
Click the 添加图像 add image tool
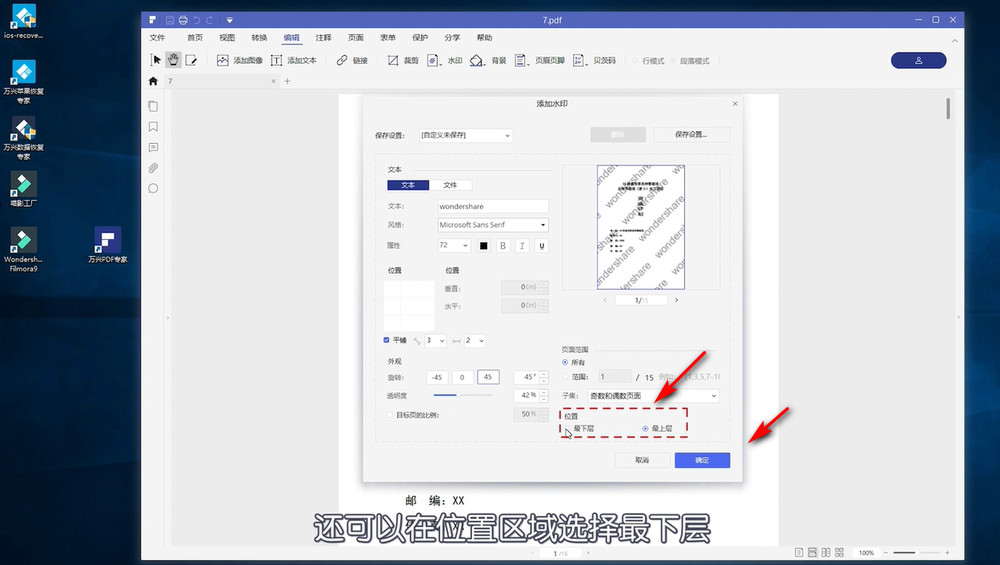240,61
